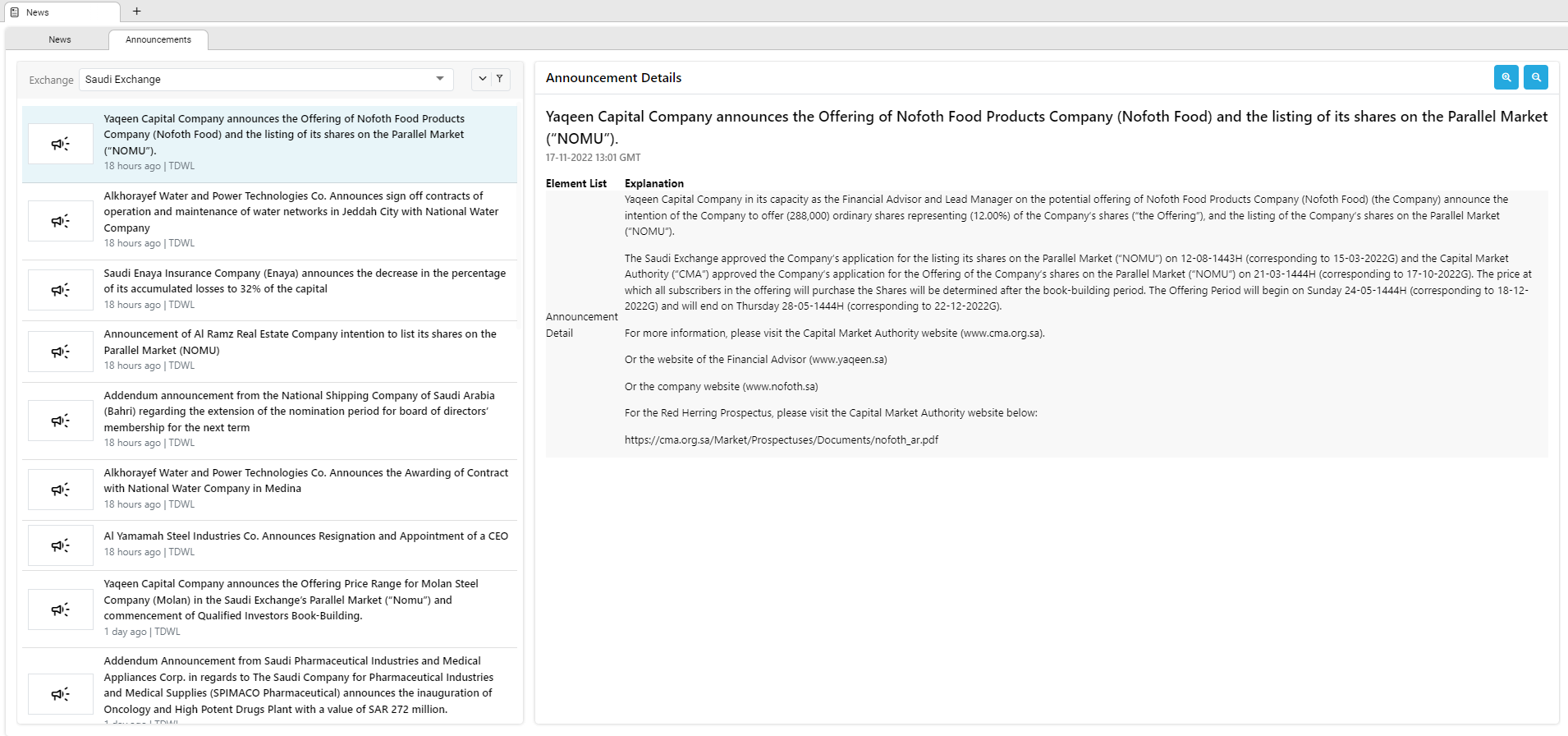Image resolution: width=1568 pixels, height=736 pixels.
Task: Zoom out the announcement details text
Action: point(1535,77)
